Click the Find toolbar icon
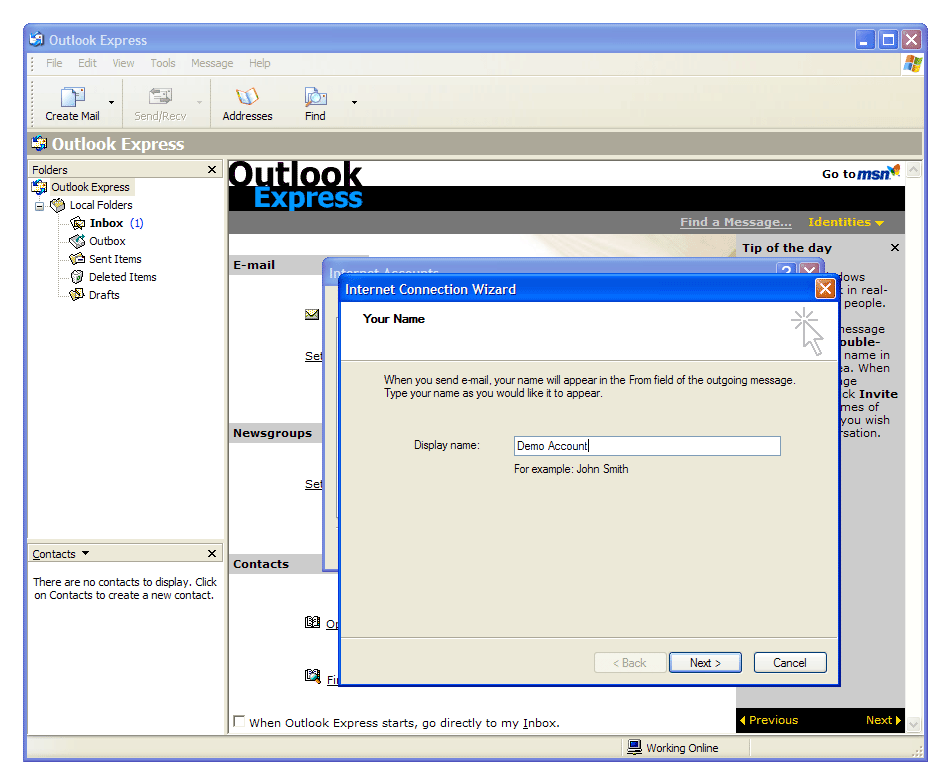 [315, 96]
